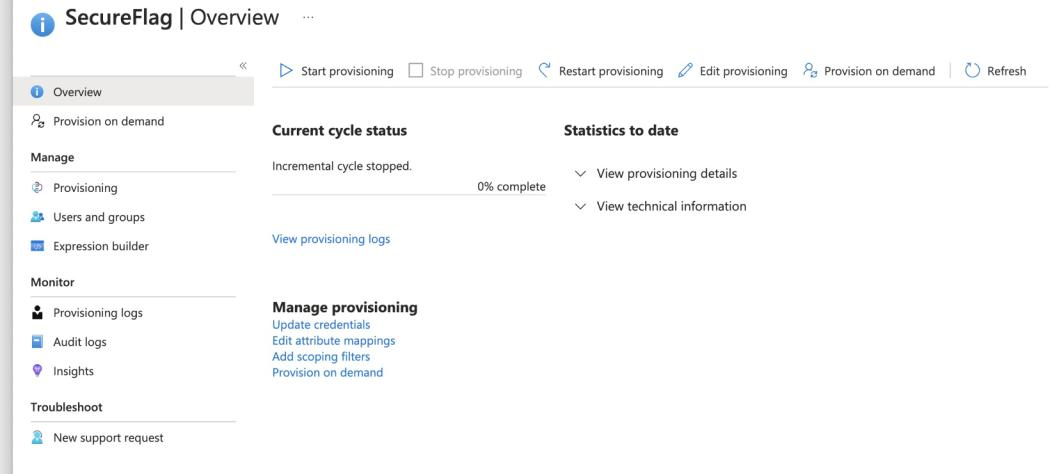Open Users and groups from sidebar

pos(99,217)
